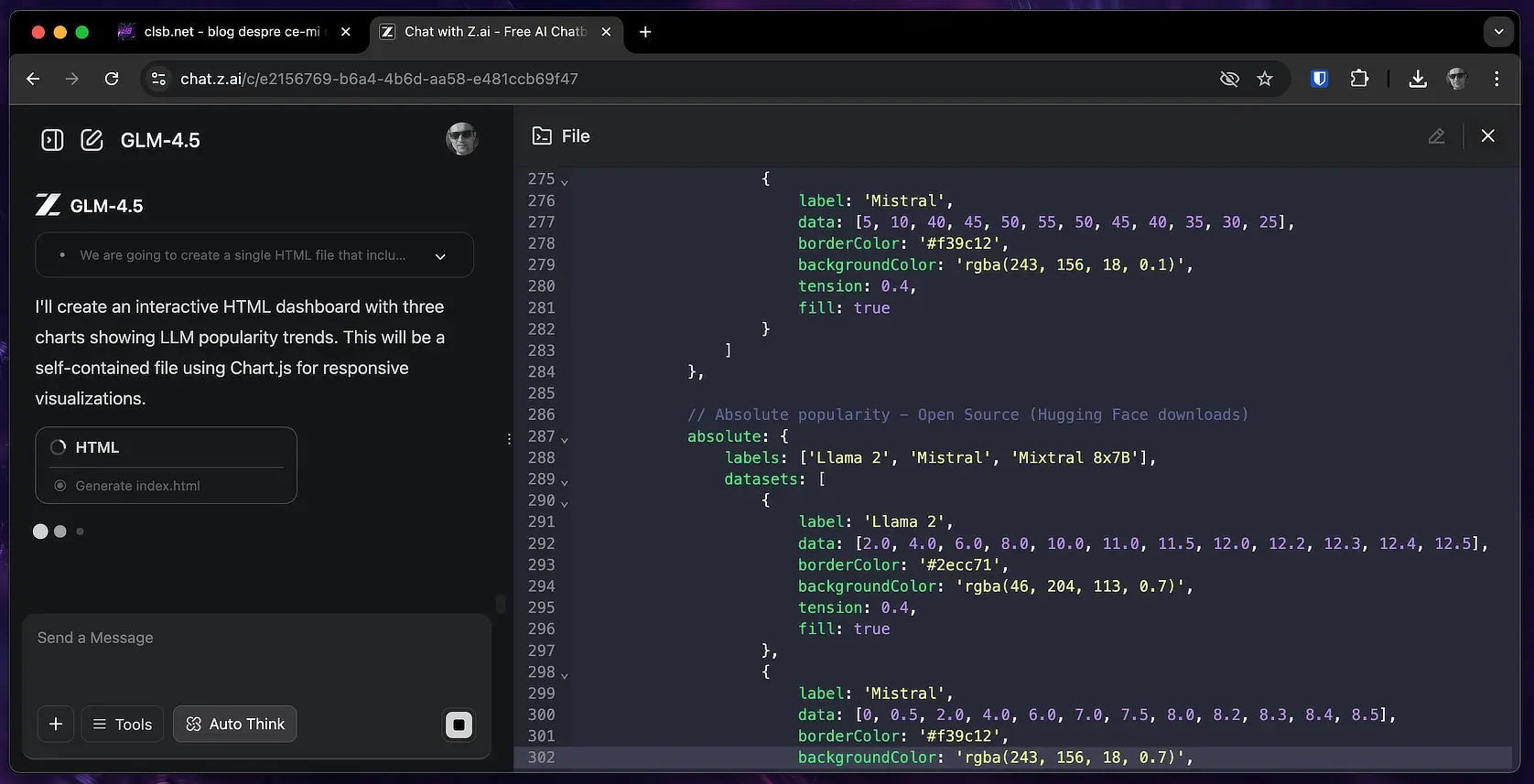Click the chat panel scrollbar thumb
1534x784 pixels.
pyautogui.click(x=500, y=604)
